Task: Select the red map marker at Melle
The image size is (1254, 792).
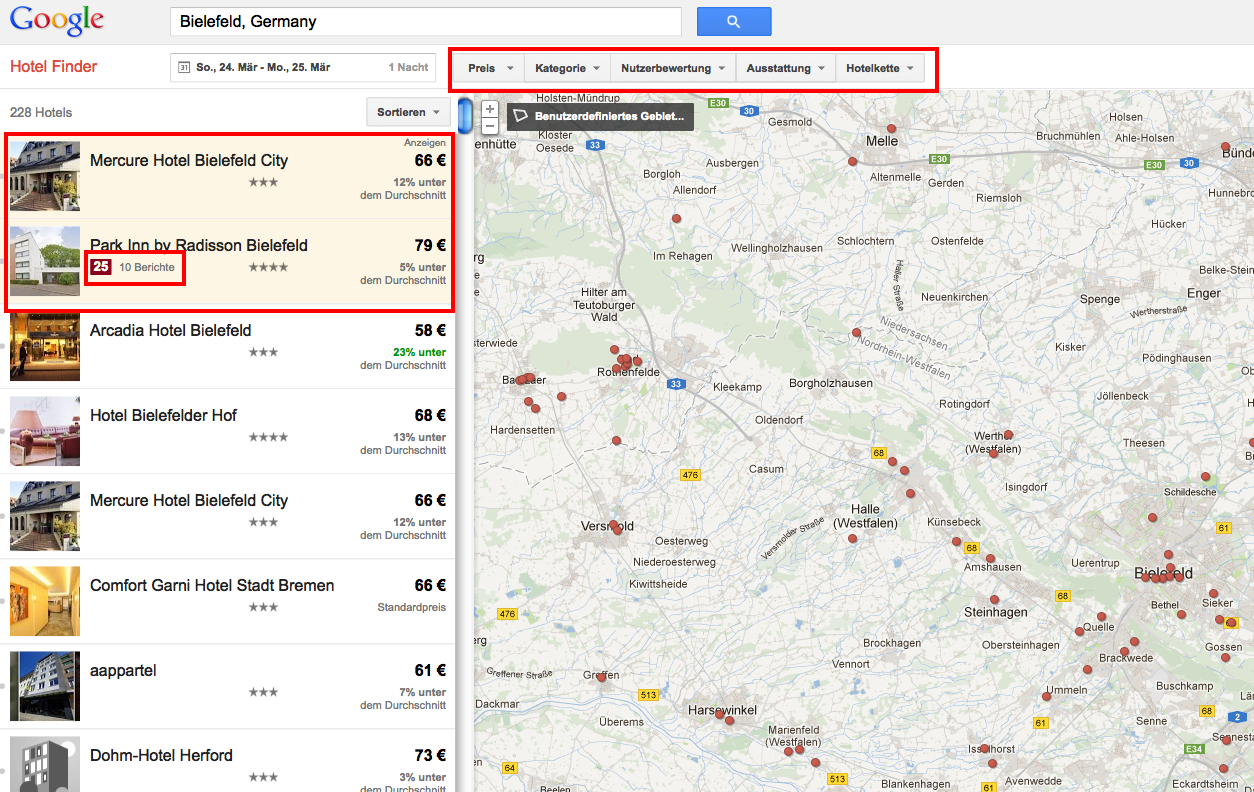Action: 891,128
